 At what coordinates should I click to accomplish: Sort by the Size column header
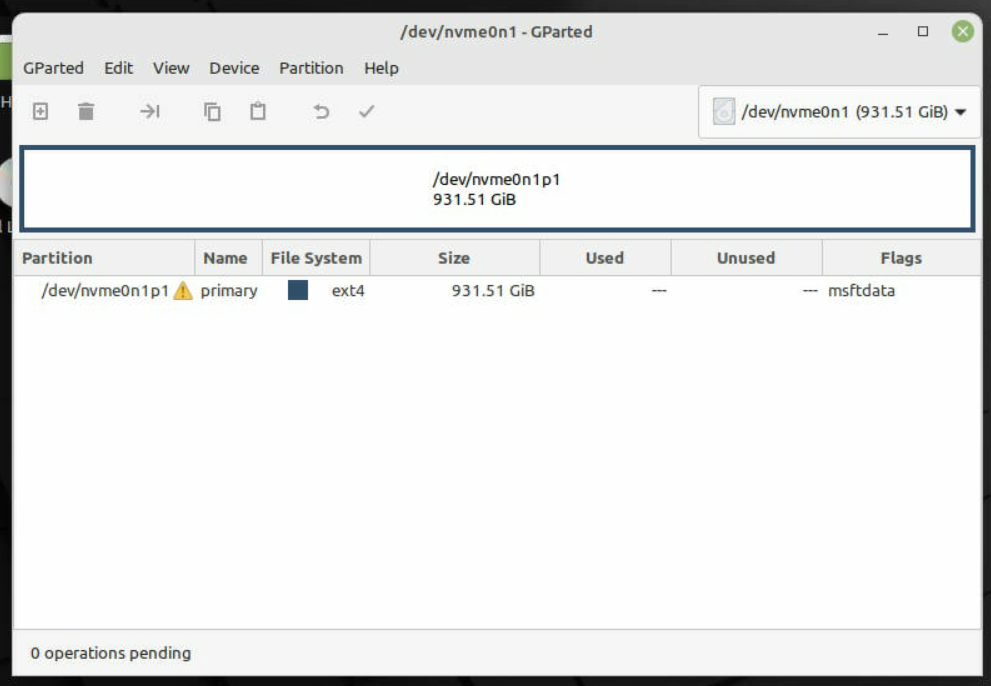pos(454,258)
